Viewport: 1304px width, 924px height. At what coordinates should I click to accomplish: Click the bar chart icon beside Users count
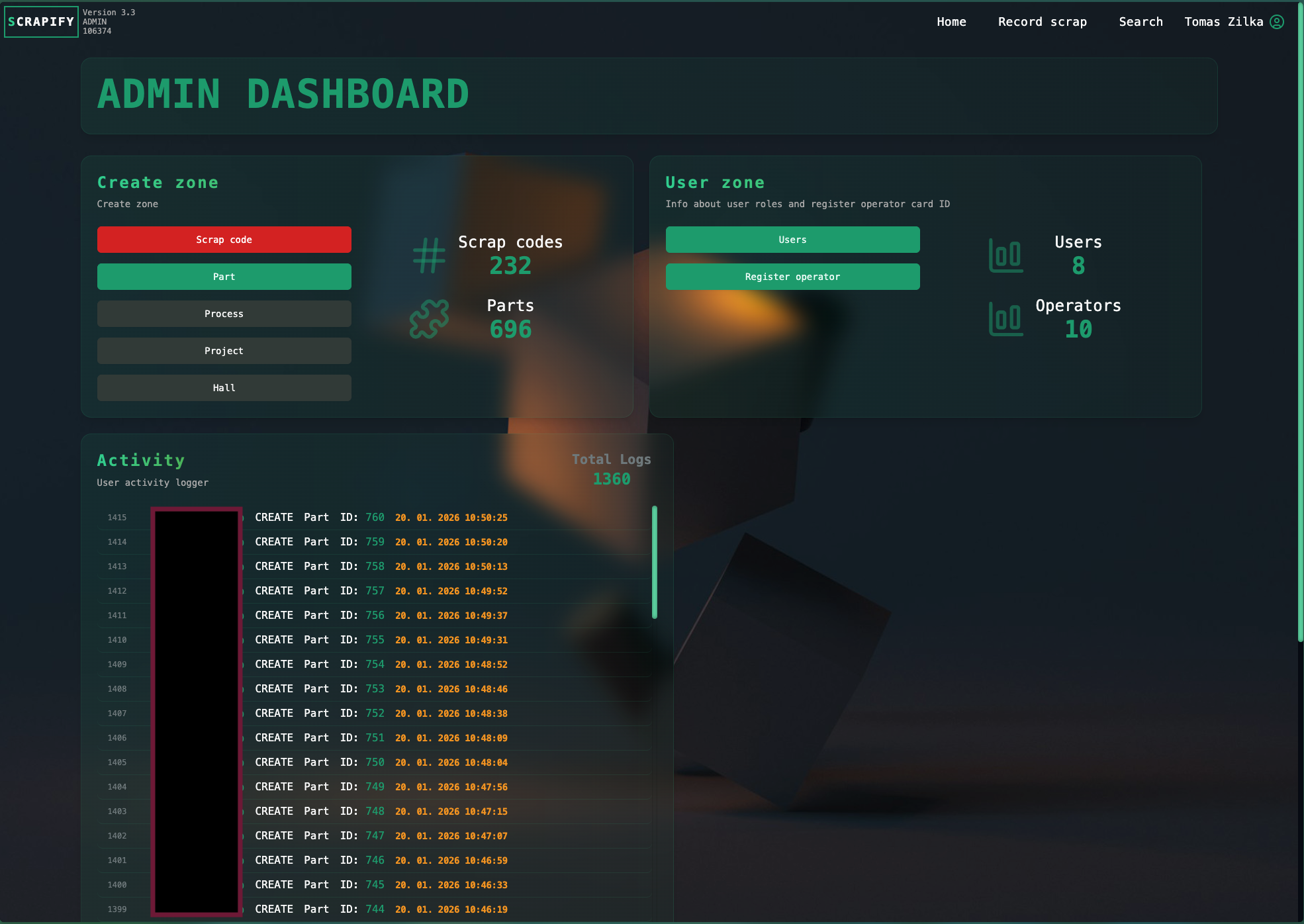point(1005,255)
